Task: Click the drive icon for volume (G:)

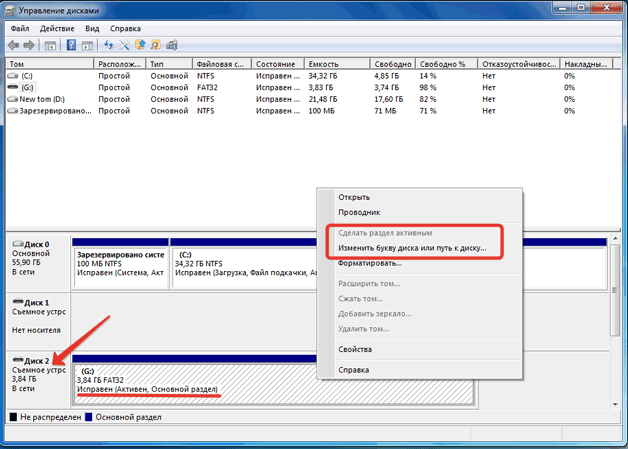Action: point(12,88)
